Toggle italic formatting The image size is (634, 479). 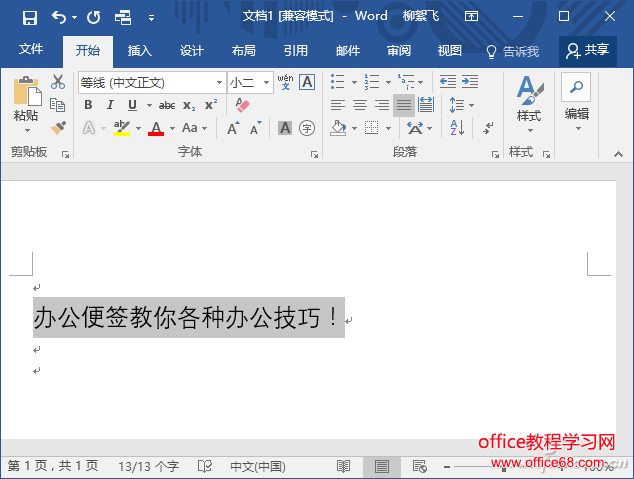(110, 105)
